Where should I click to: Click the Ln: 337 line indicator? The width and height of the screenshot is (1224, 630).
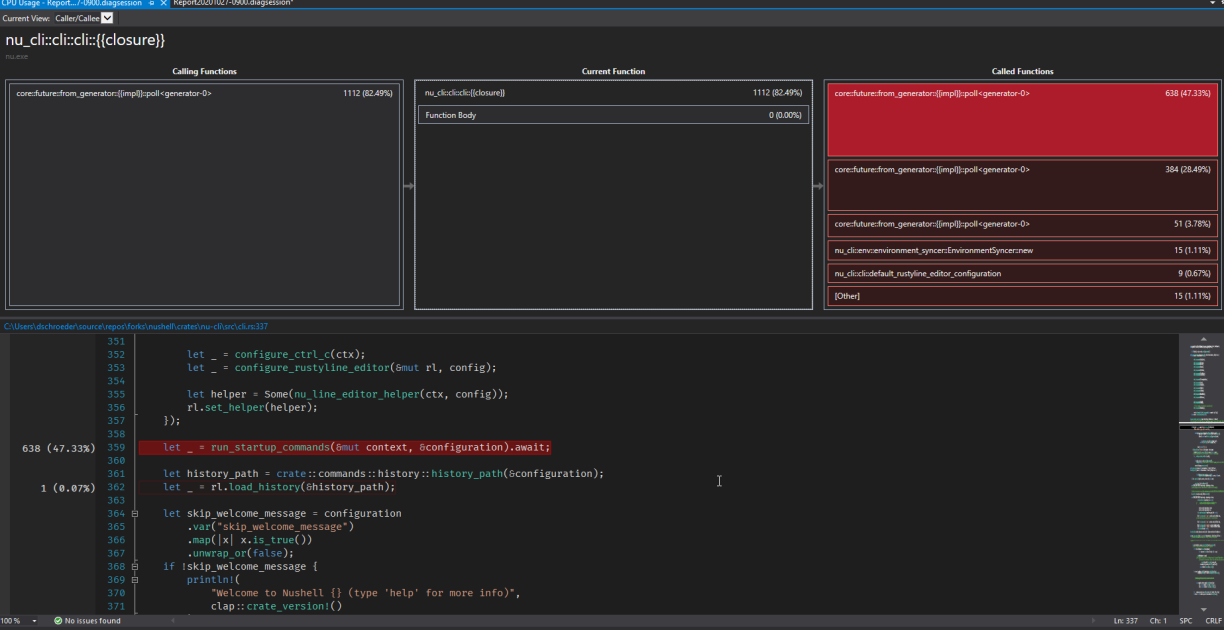click(1128, 621)
